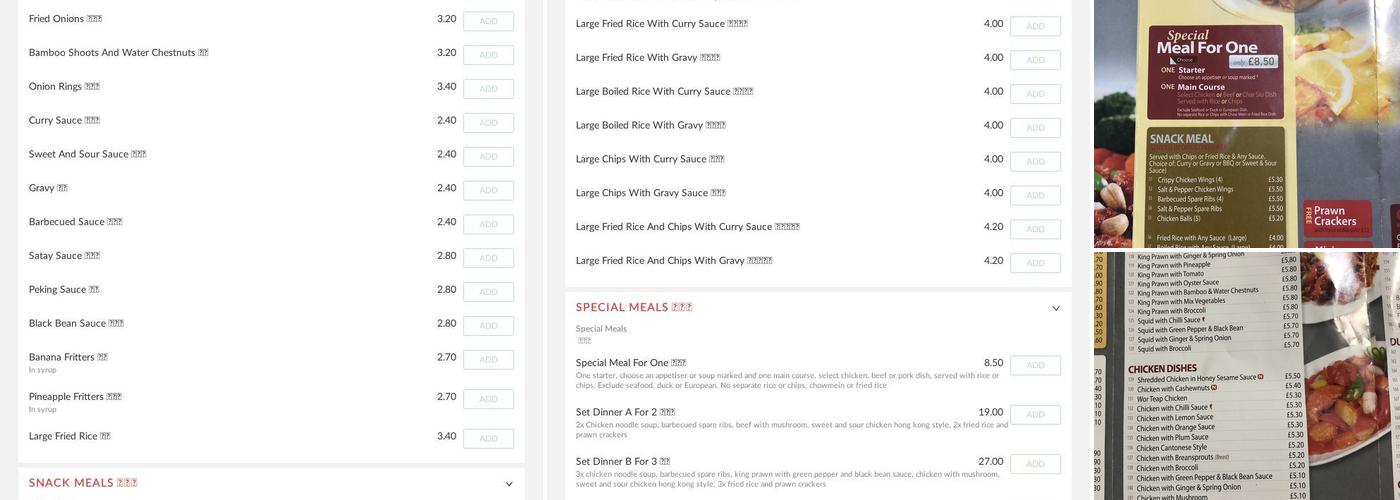The width and height of the screenshot is (1400, 500).
Task: Add Large Fried Rice With Gravy
Action: 1035,60
